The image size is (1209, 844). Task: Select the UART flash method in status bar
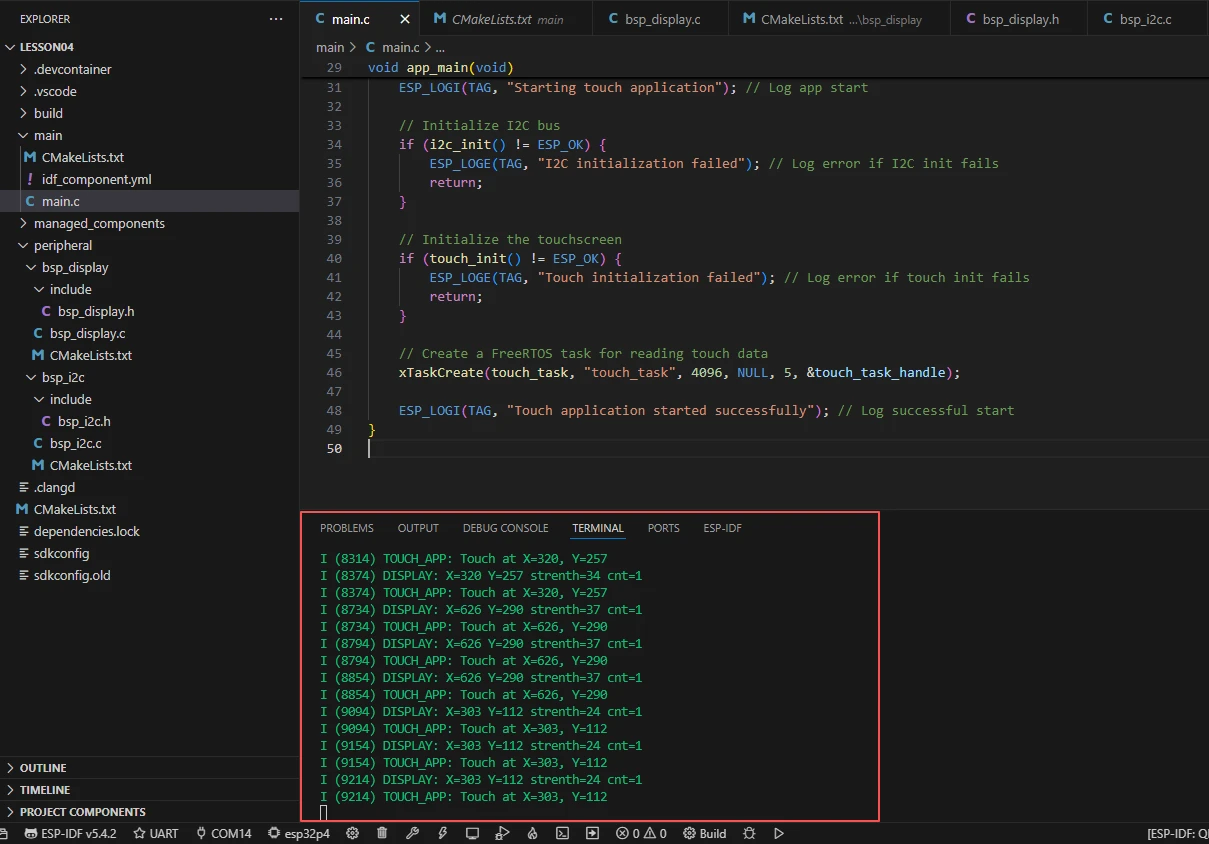(156, 833)
